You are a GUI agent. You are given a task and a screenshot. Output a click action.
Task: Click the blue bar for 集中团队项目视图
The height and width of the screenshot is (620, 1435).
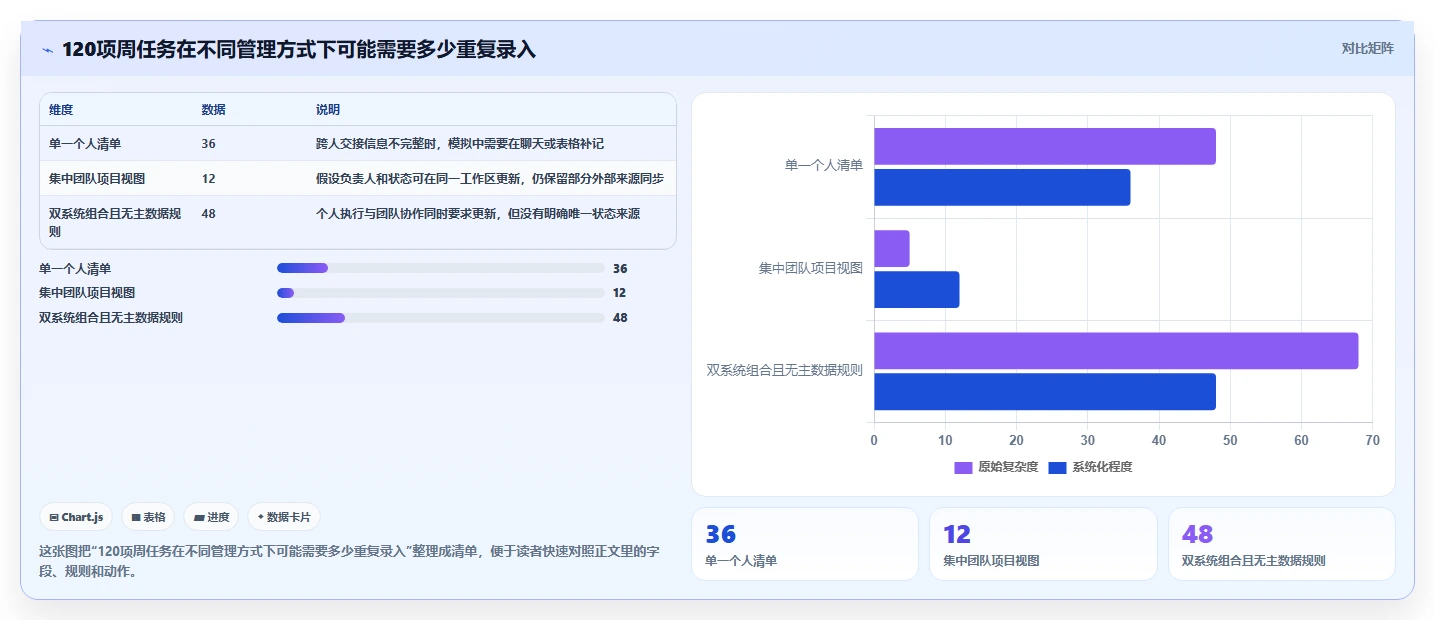917,290
